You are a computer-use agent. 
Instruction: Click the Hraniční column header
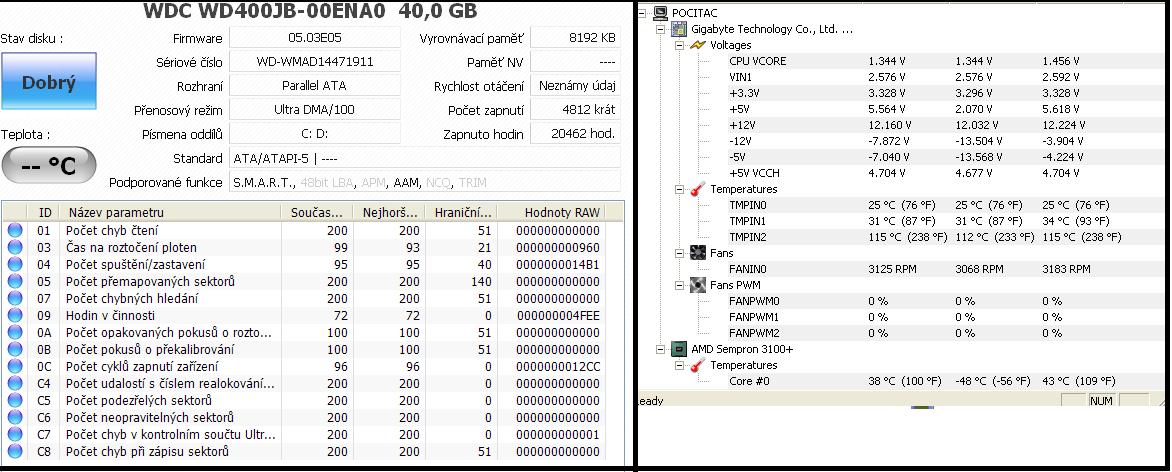[x=462, y=212]
